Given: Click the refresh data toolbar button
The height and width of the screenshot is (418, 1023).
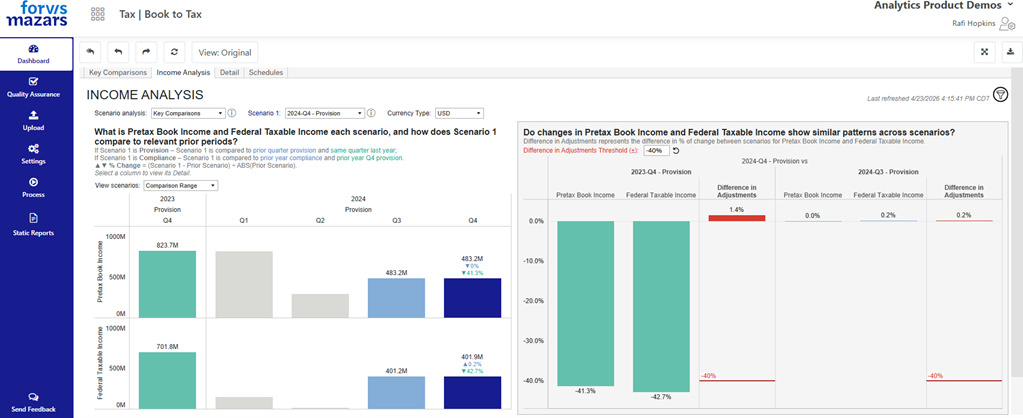Looking at the screenshot, I should tap(174, 52).
